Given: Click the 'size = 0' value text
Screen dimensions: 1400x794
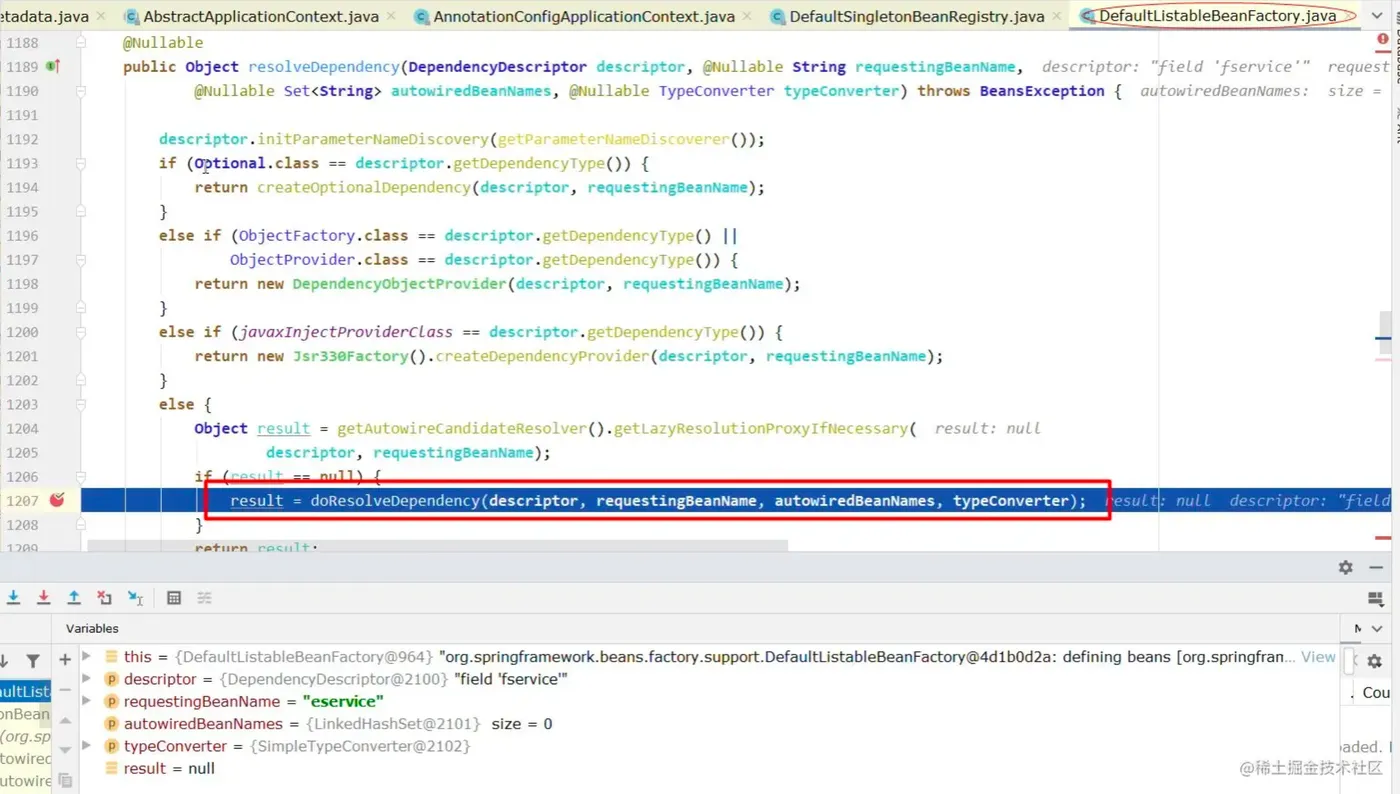Looking at the screenshot, I should [x=521, y=724].
